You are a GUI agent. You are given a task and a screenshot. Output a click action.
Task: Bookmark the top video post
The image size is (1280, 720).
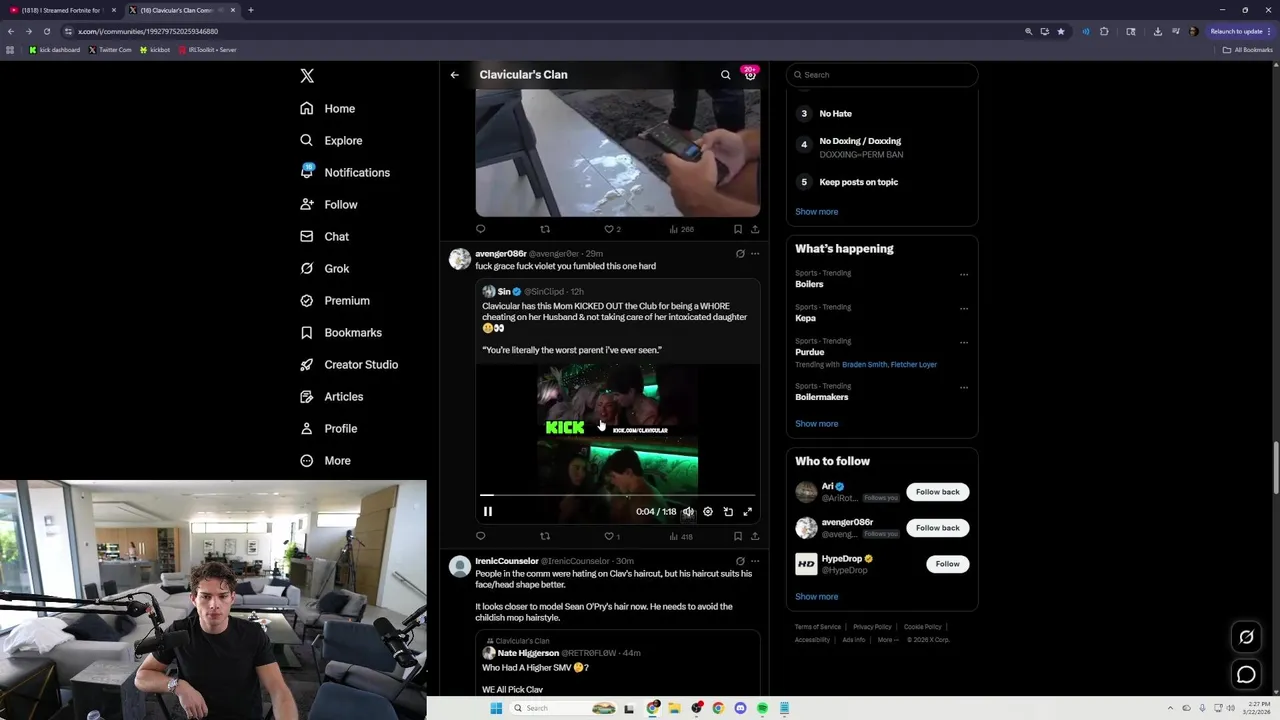click(738, 229)
